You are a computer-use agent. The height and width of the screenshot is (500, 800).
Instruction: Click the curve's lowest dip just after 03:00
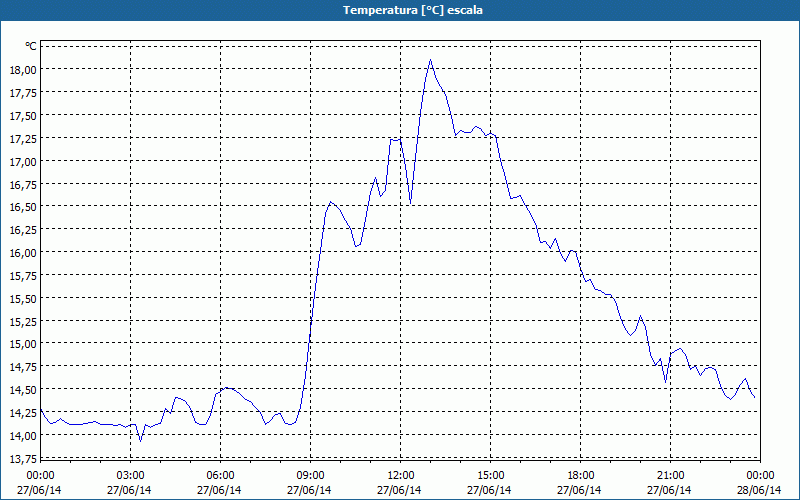tap(141, 441)
